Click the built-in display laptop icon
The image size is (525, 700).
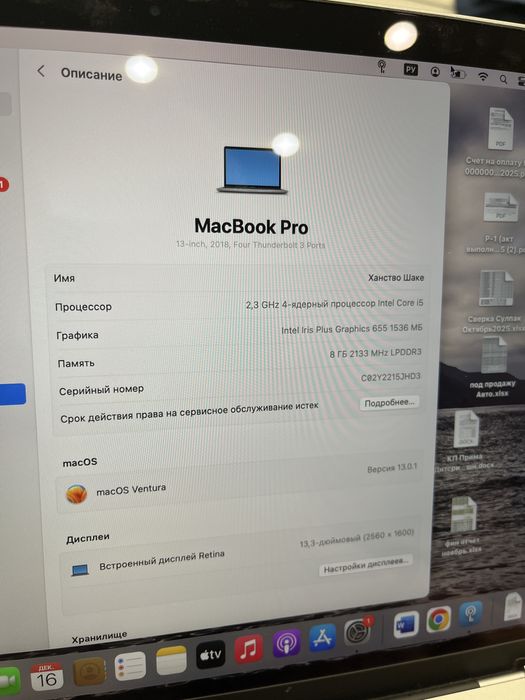pos(80,570)
